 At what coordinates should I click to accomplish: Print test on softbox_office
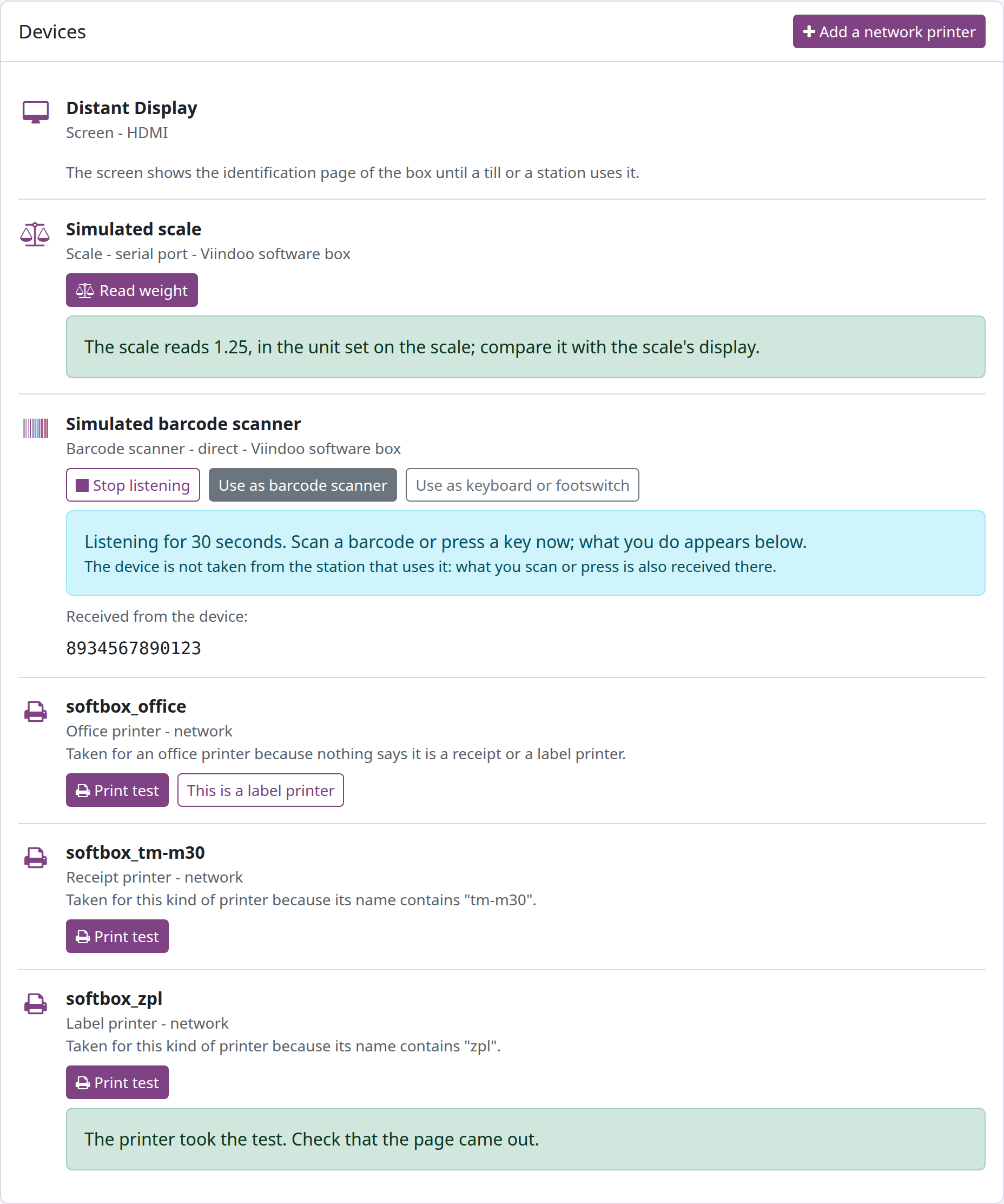tap(117, 790)
